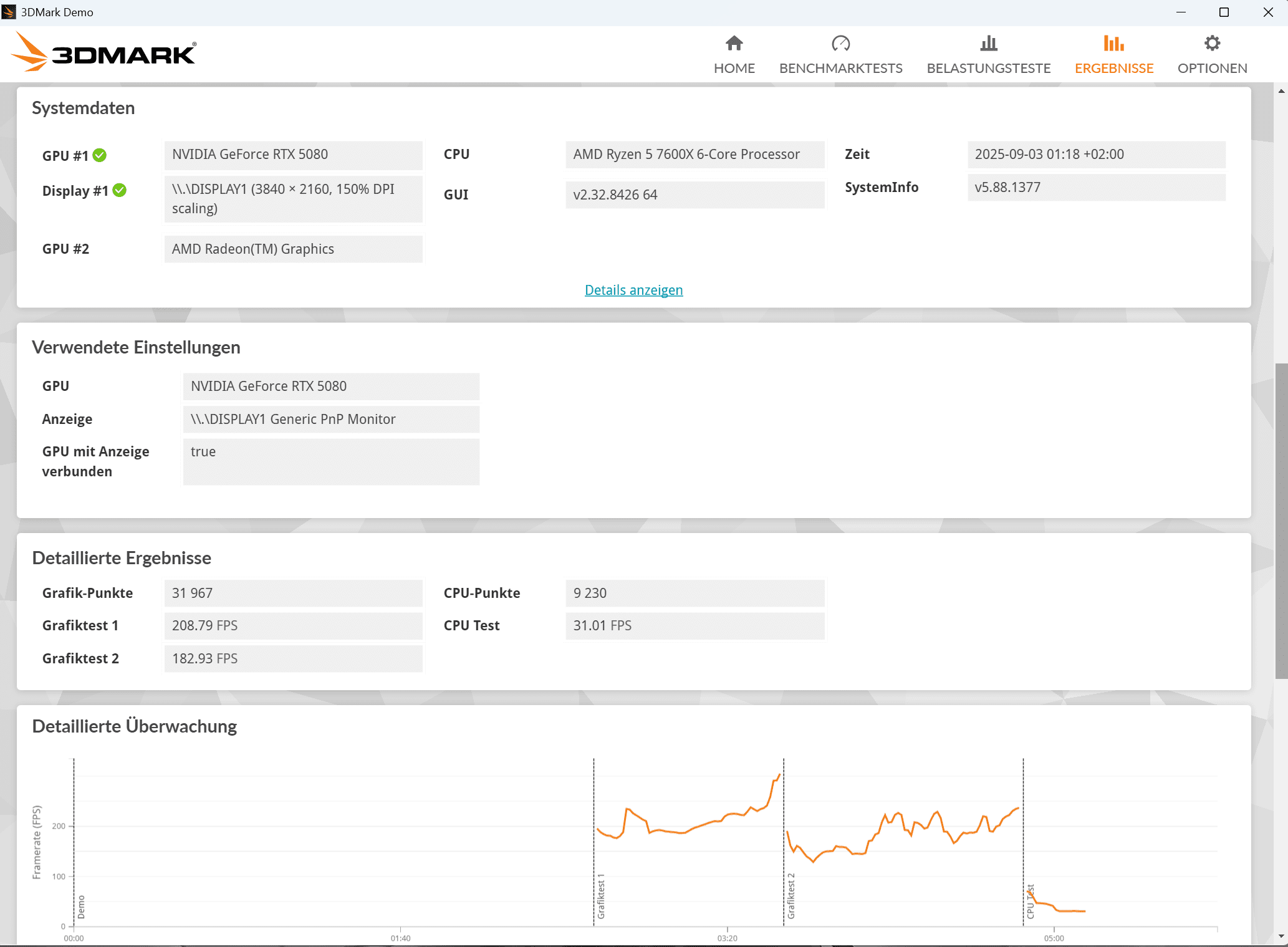Screen dimensions: 1288x947
Task: Click the scroll down arrow
Action: tap(1281, 936)
